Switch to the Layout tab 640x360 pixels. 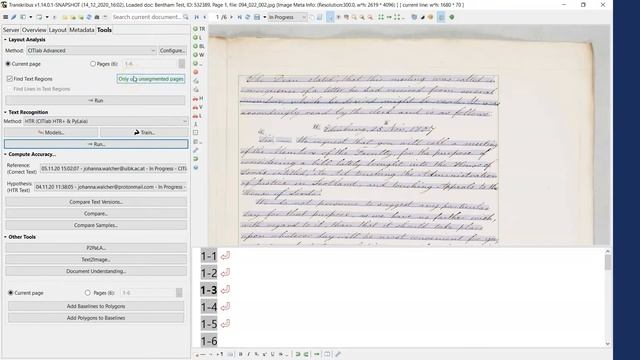58,30
